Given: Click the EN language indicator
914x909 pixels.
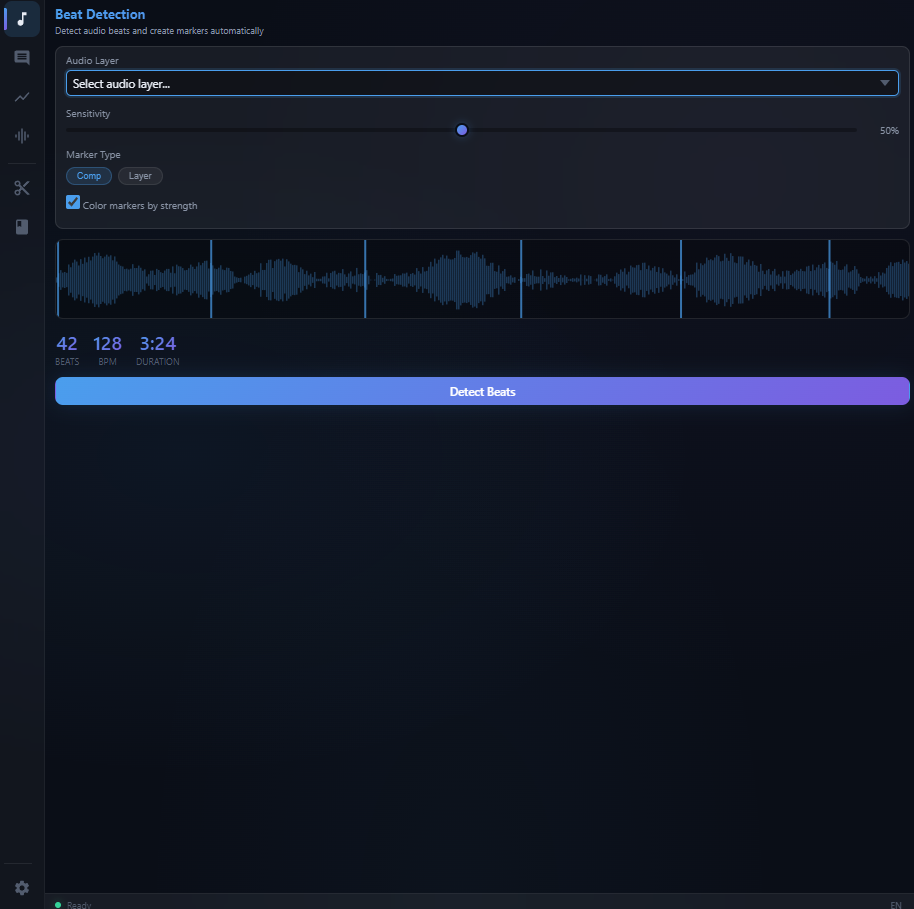Looking at the screenshot, I should coord(896,905).
